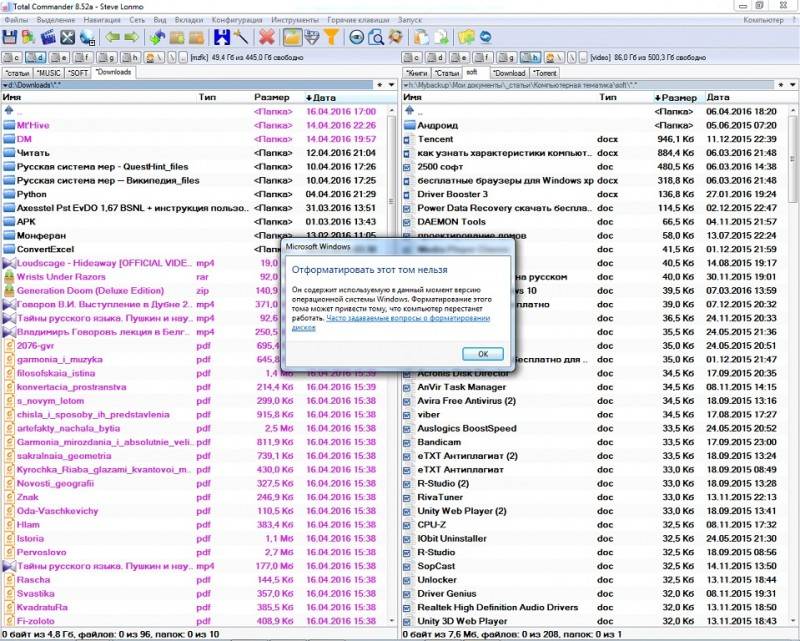This screenshot has height=641, width=800.
Task: Sort right panel by Размер column
Action: click(x=677, y=97)
